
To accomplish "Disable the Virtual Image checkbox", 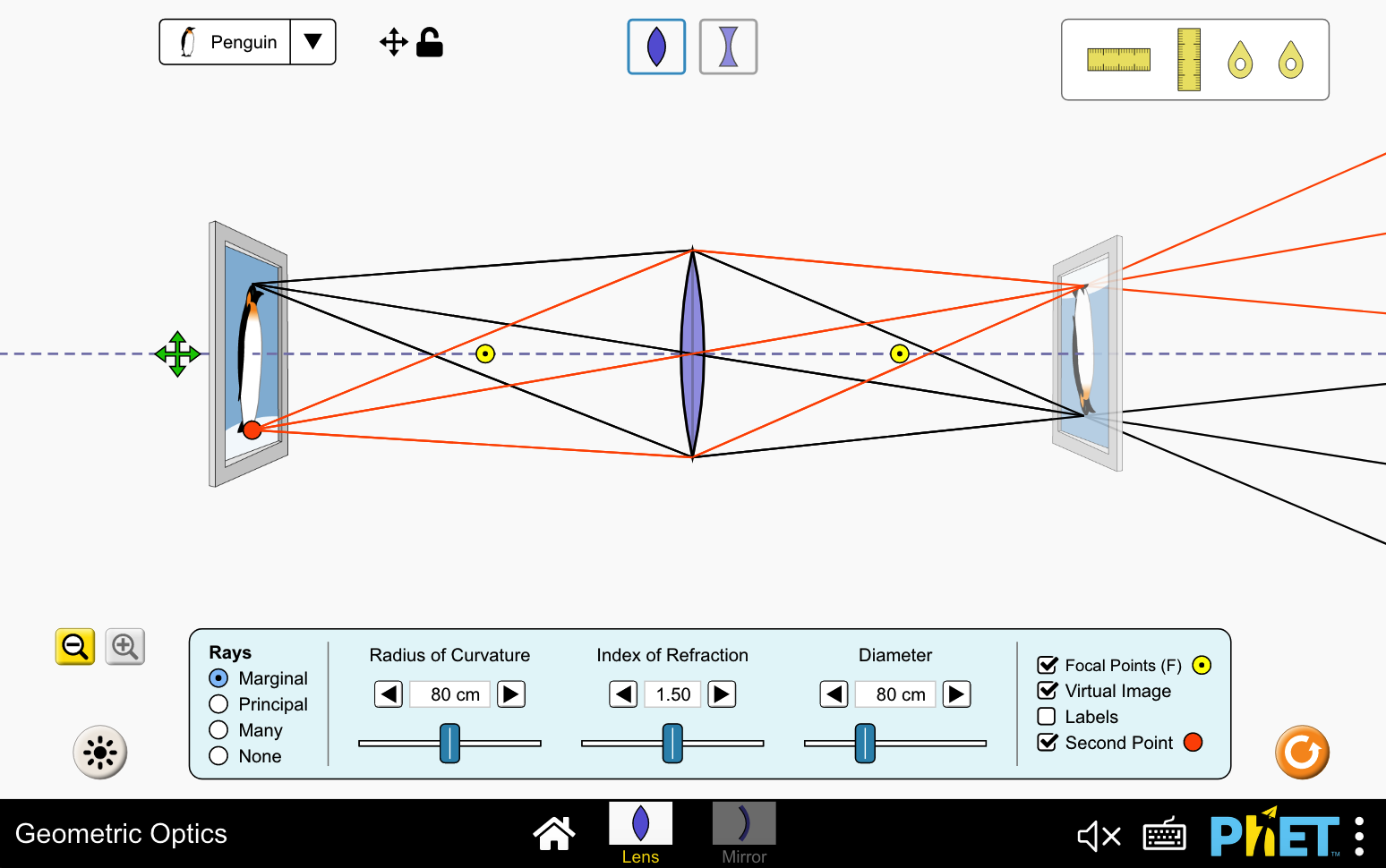I will point(1047,690).
